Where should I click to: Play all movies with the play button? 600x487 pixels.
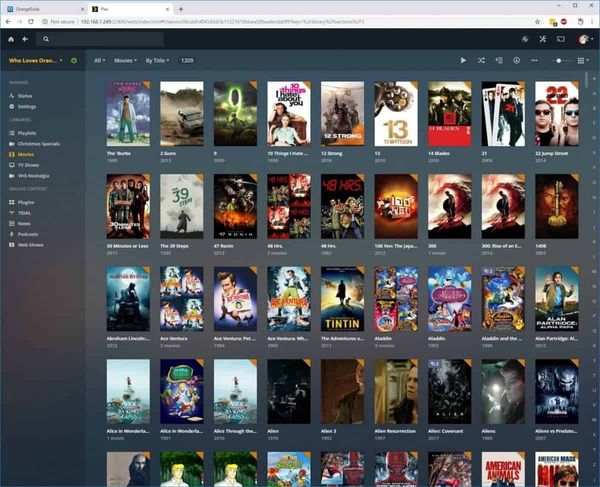(463, 60)
